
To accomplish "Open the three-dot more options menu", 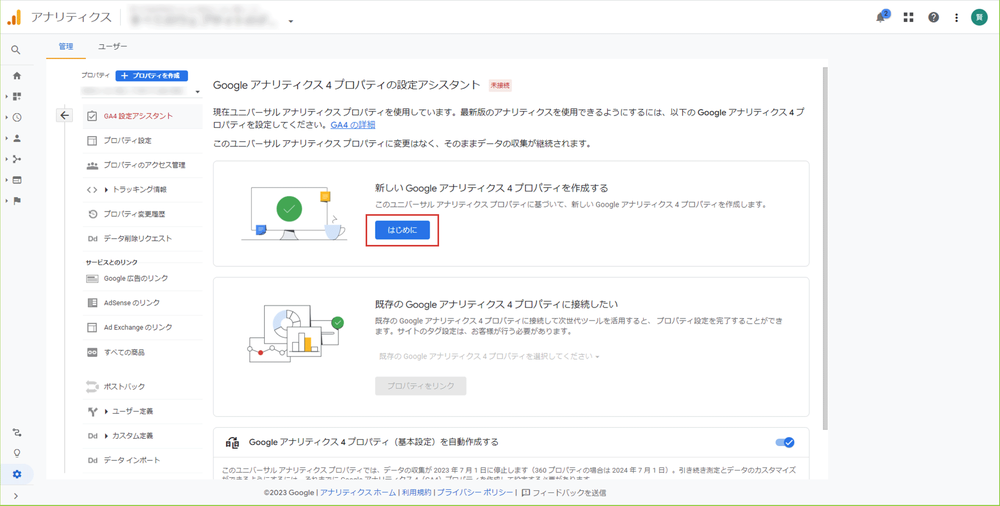I will [x=956, y=17].
